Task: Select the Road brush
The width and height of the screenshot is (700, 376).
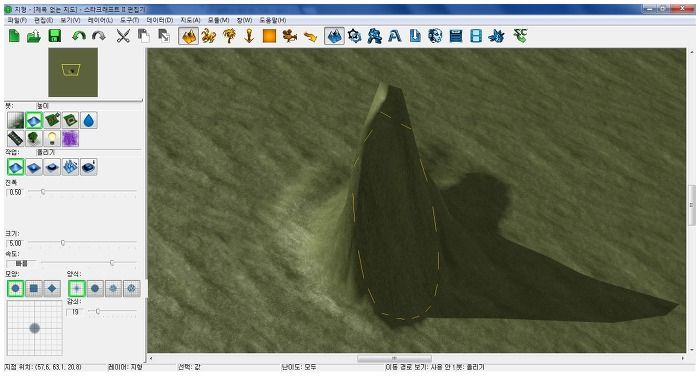Action: (16, 138)
